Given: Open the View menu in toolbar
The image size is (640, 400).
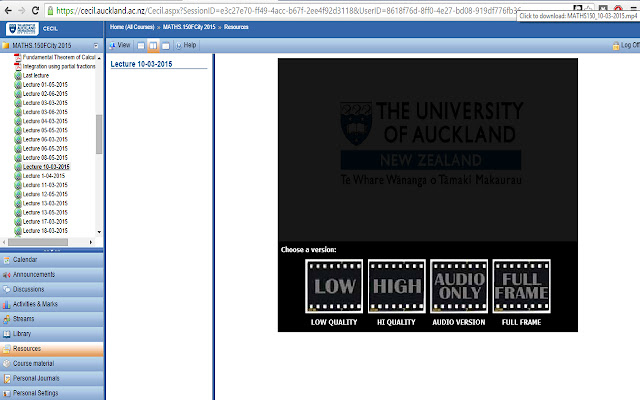Looking at the screenshot, I should (119, 46).
